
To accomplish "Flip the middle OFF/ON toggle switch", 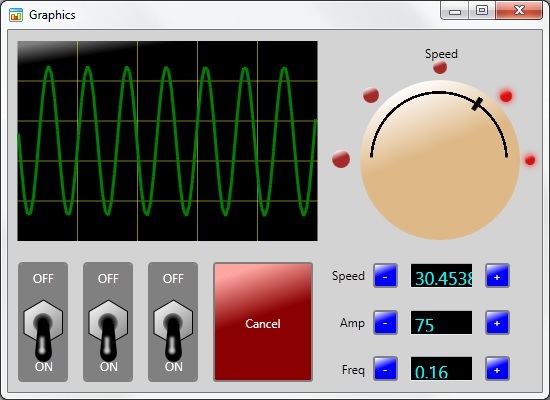I will 108,322.
